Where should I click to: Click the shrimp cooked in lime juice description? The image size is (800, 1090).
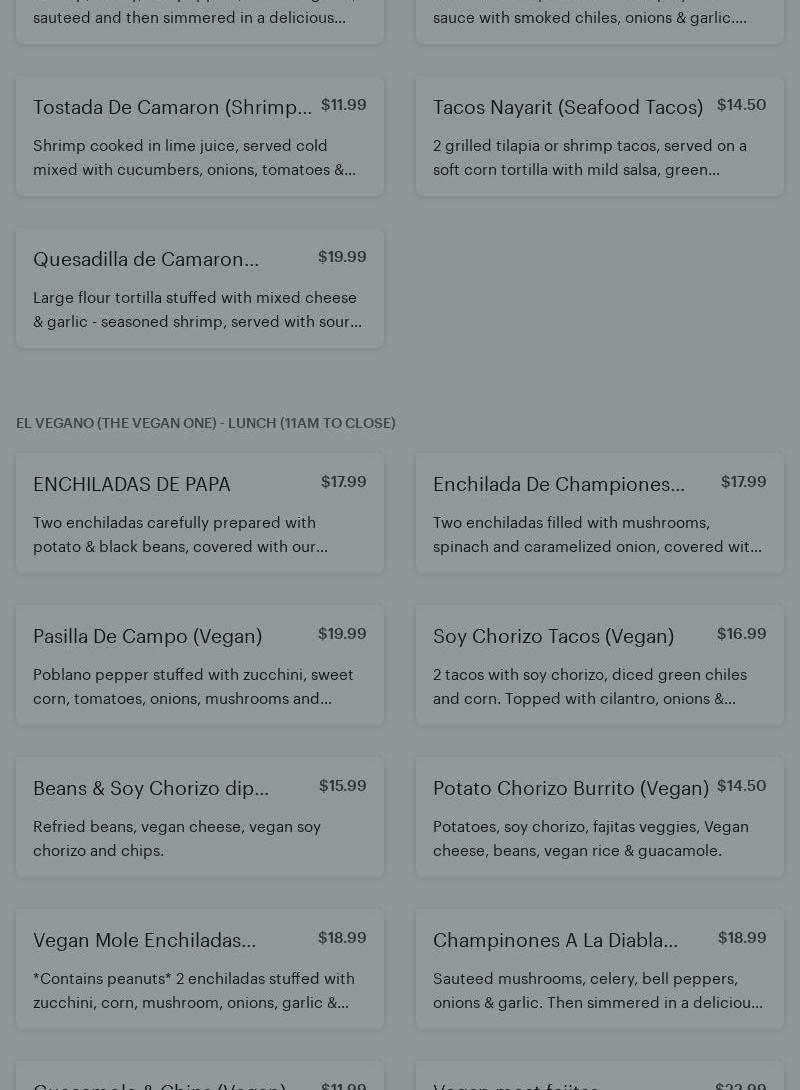[x=194, y=158]
